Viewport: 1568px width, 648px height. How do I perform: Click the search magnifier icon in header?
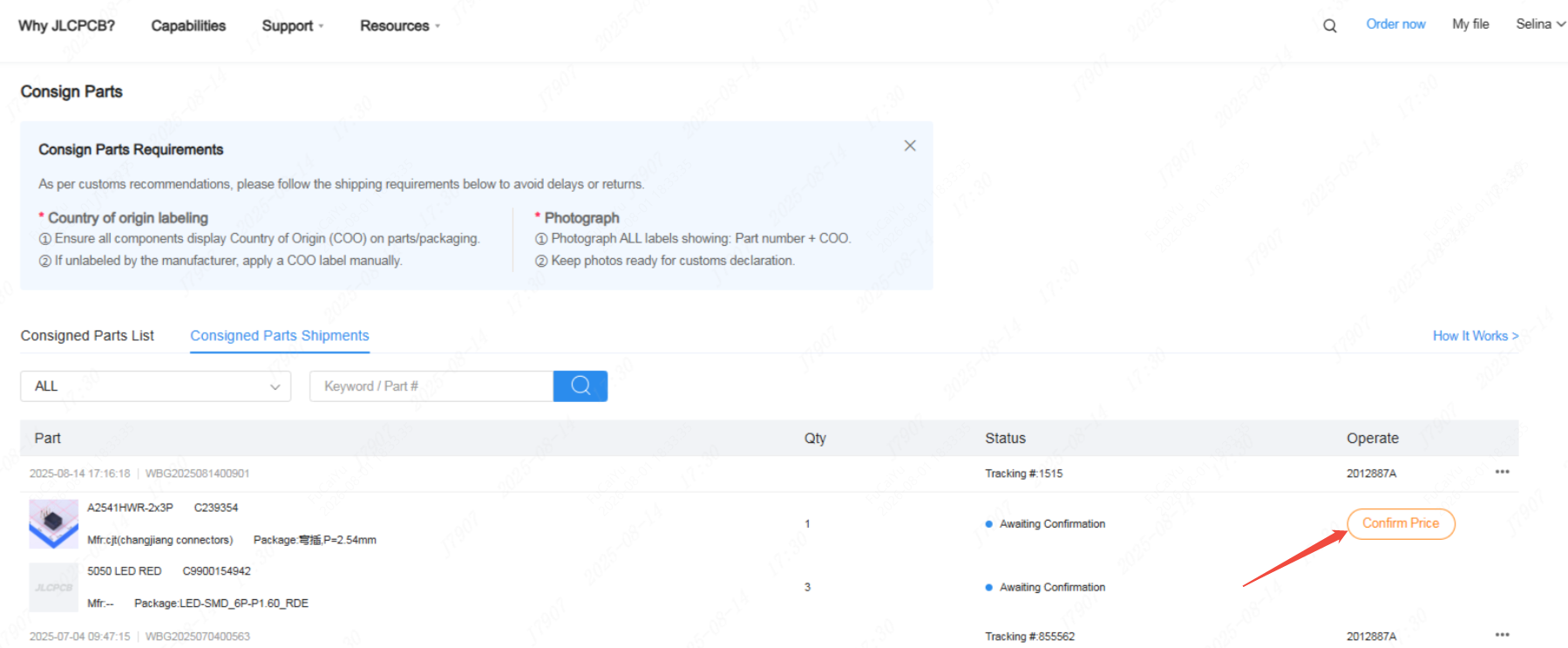(1329, 25)
